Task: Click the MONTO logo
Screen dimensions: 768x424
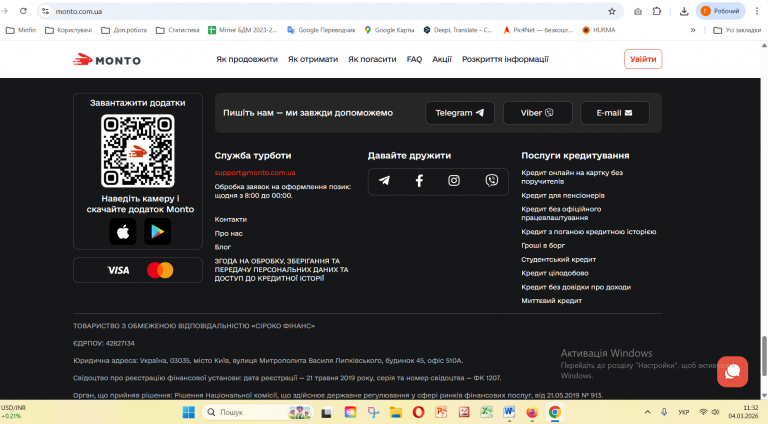Action: 107,60
